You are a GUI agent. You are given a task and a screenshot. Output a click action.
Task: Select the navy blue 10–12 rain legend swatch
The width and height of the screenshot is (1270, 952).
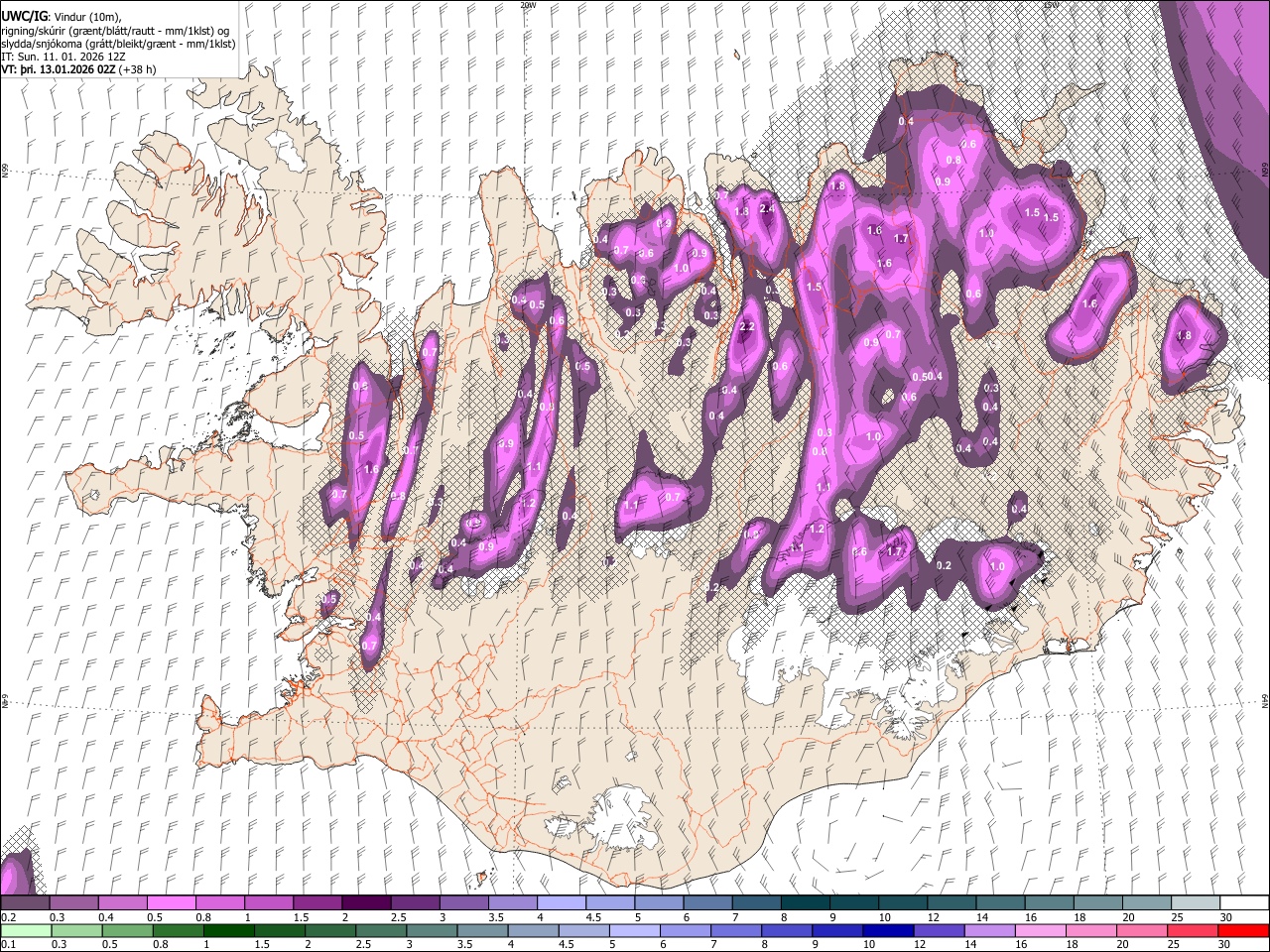[886, 930]
